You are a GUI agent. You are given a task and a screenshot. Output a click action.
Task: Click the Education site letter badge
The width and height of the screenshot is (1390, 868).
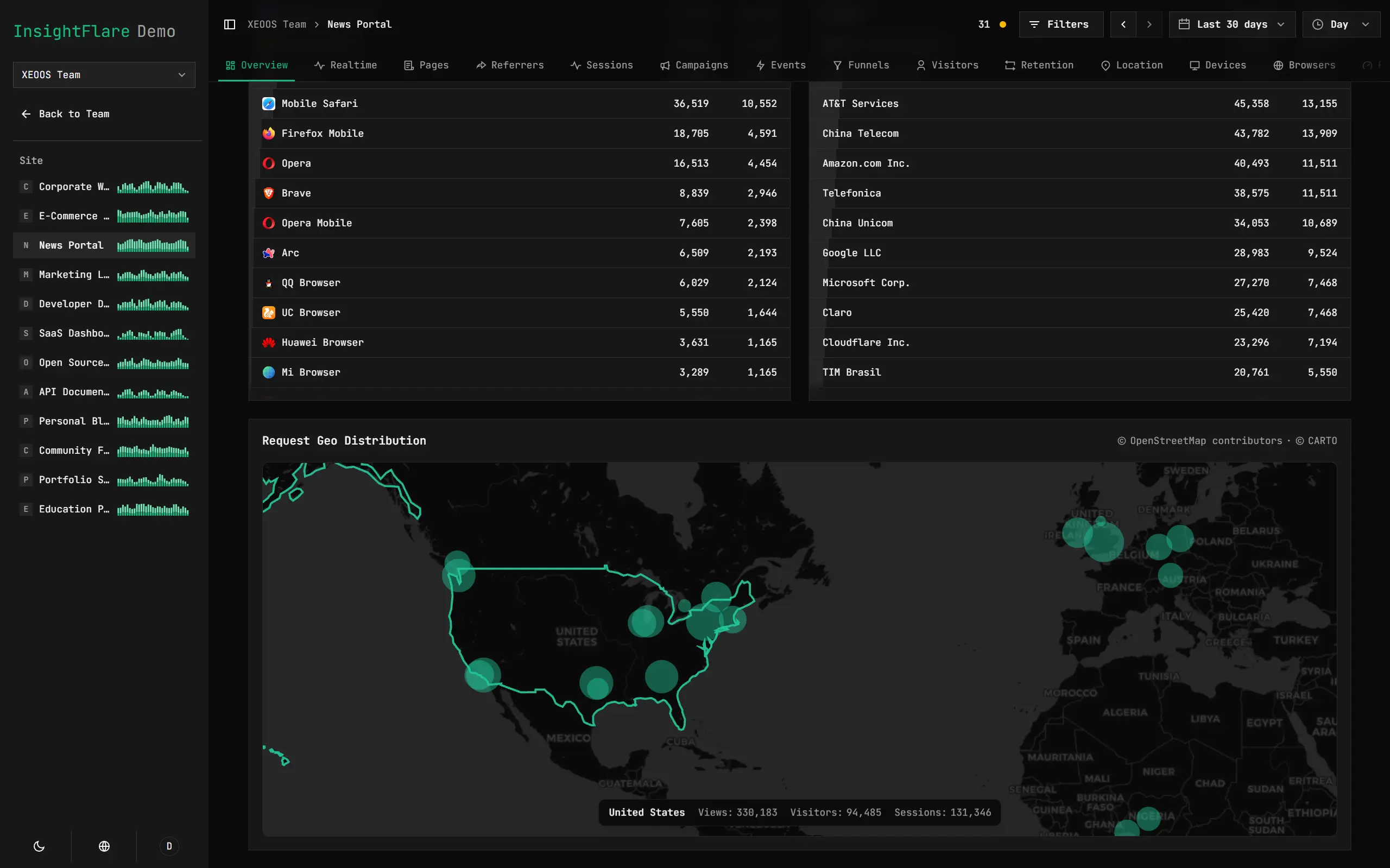pos(26,509)
